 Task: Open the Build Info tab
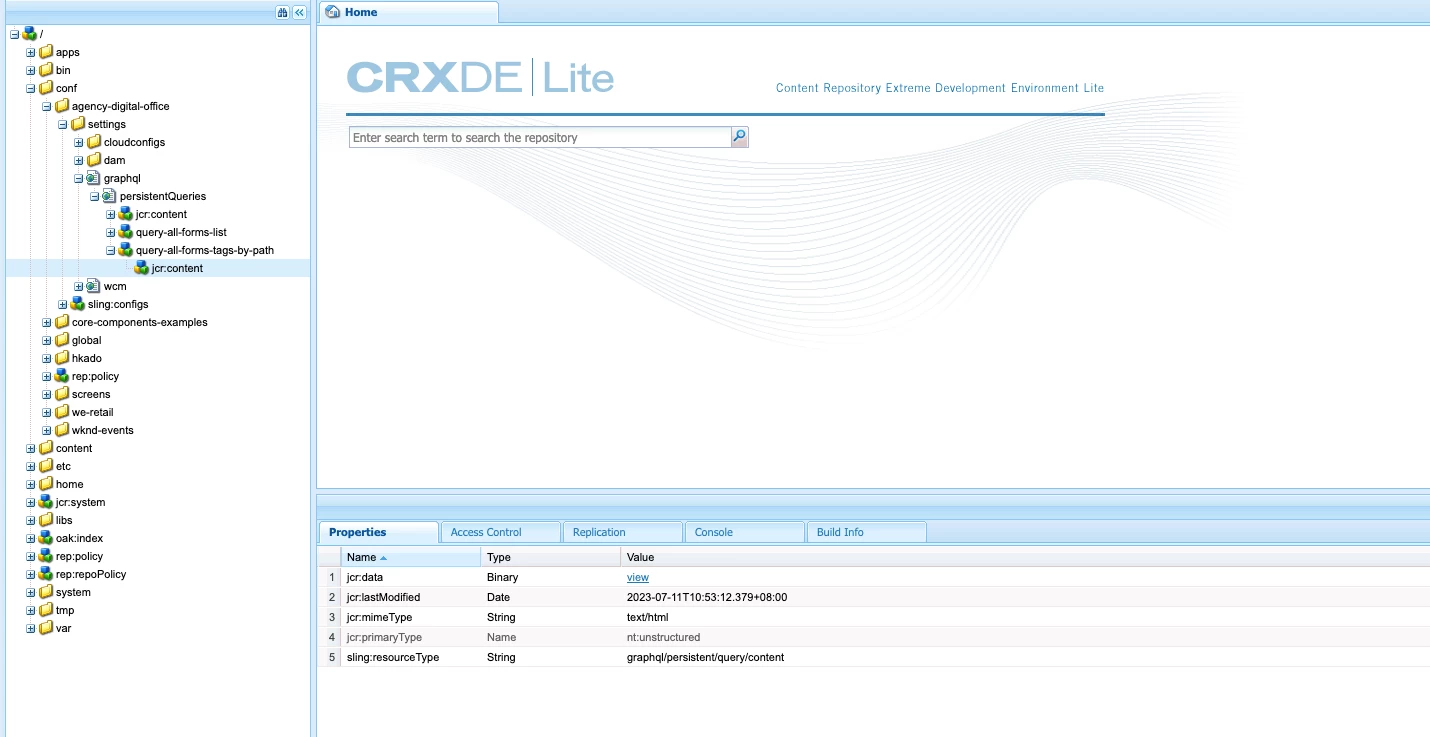(866, 532)
